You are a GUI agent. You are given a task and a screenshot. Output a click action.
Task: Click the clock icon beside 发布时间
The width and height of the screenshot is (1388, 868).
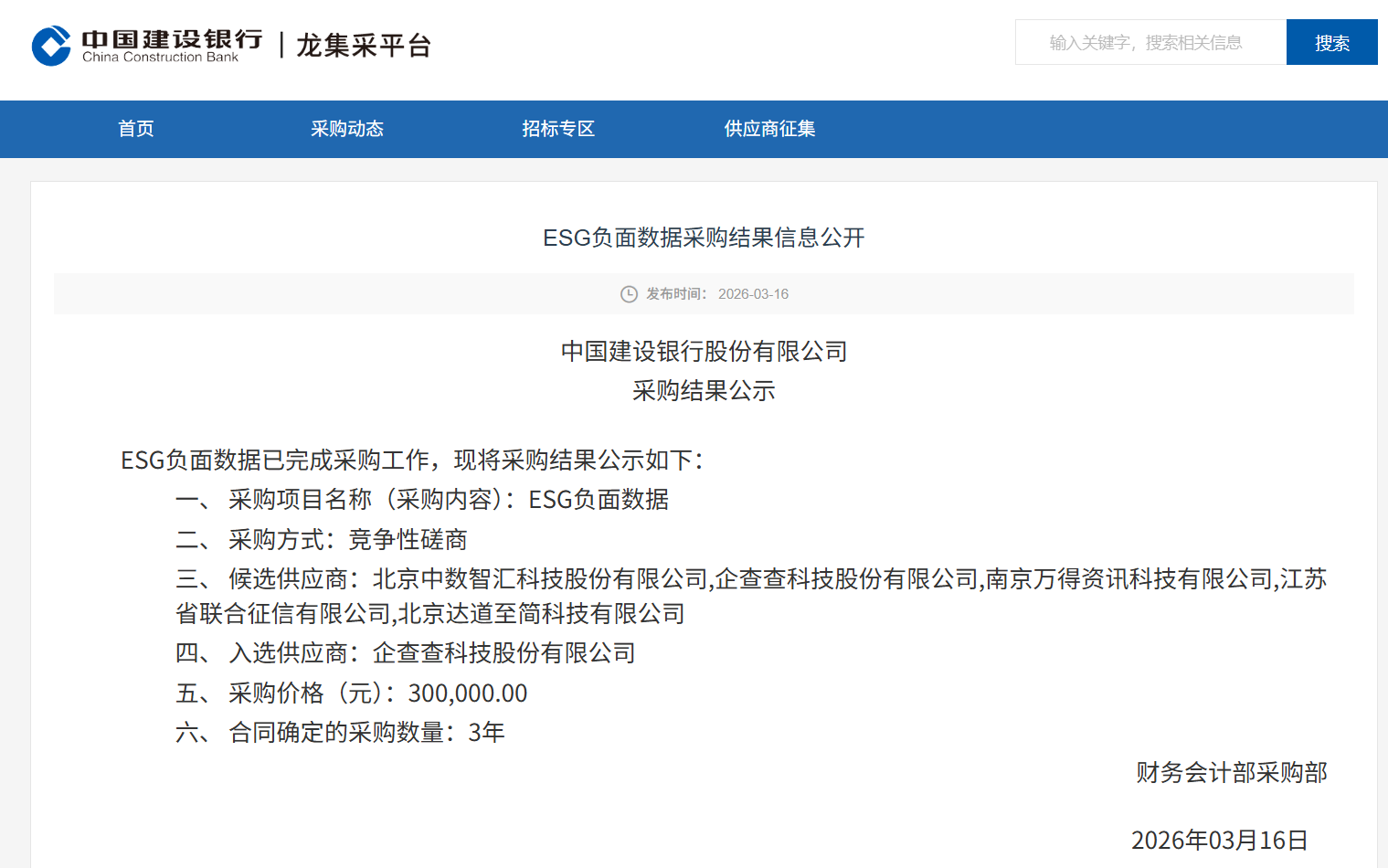(629, 294)
